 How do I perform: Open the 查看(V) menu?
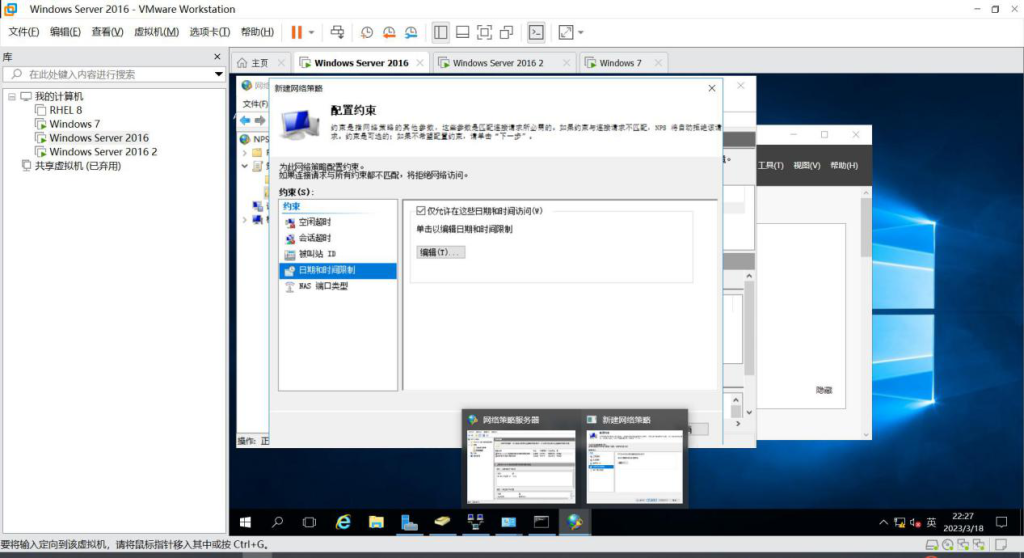[107, 31]
